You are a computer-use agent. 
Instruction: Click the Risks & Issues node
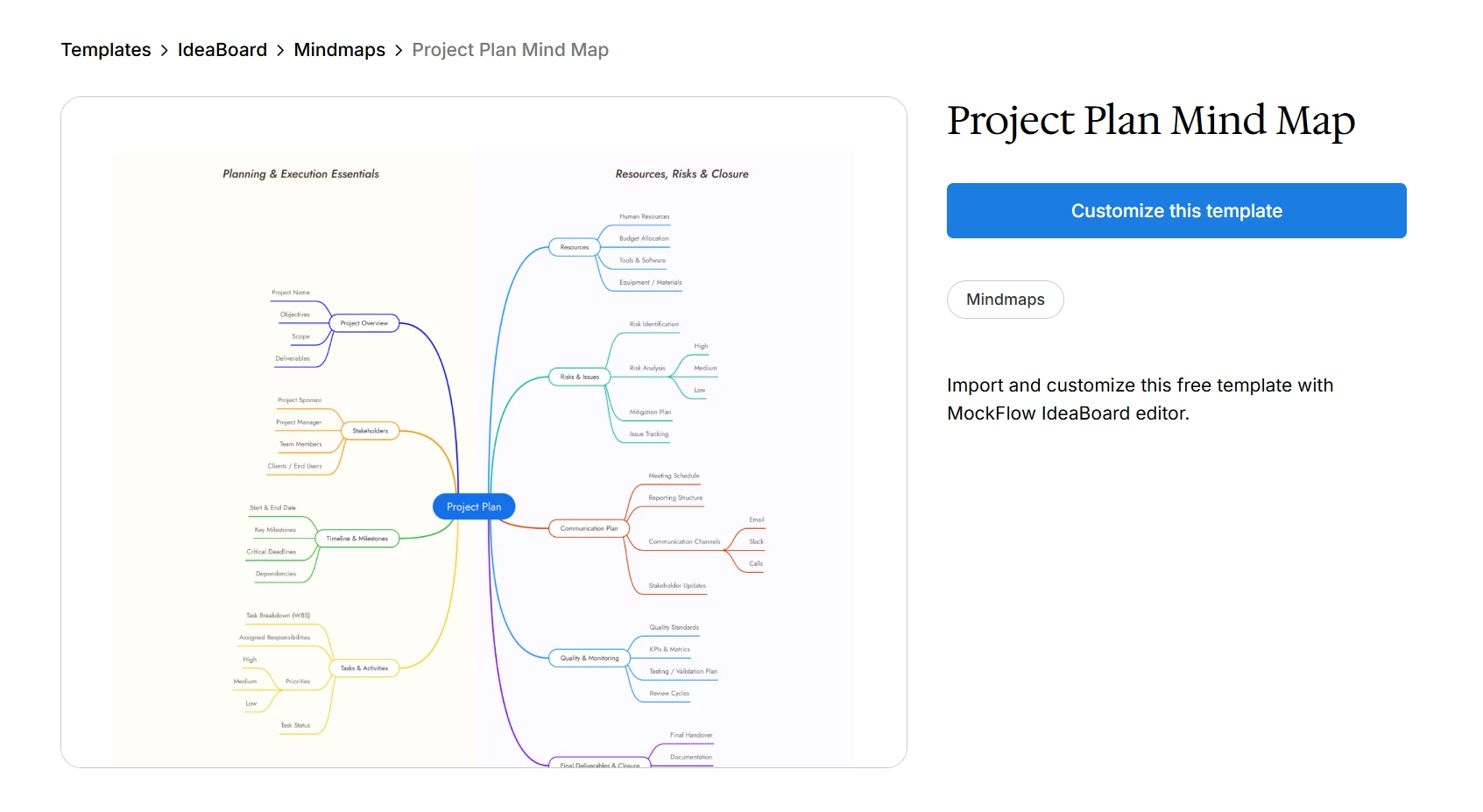coord(580,377)
